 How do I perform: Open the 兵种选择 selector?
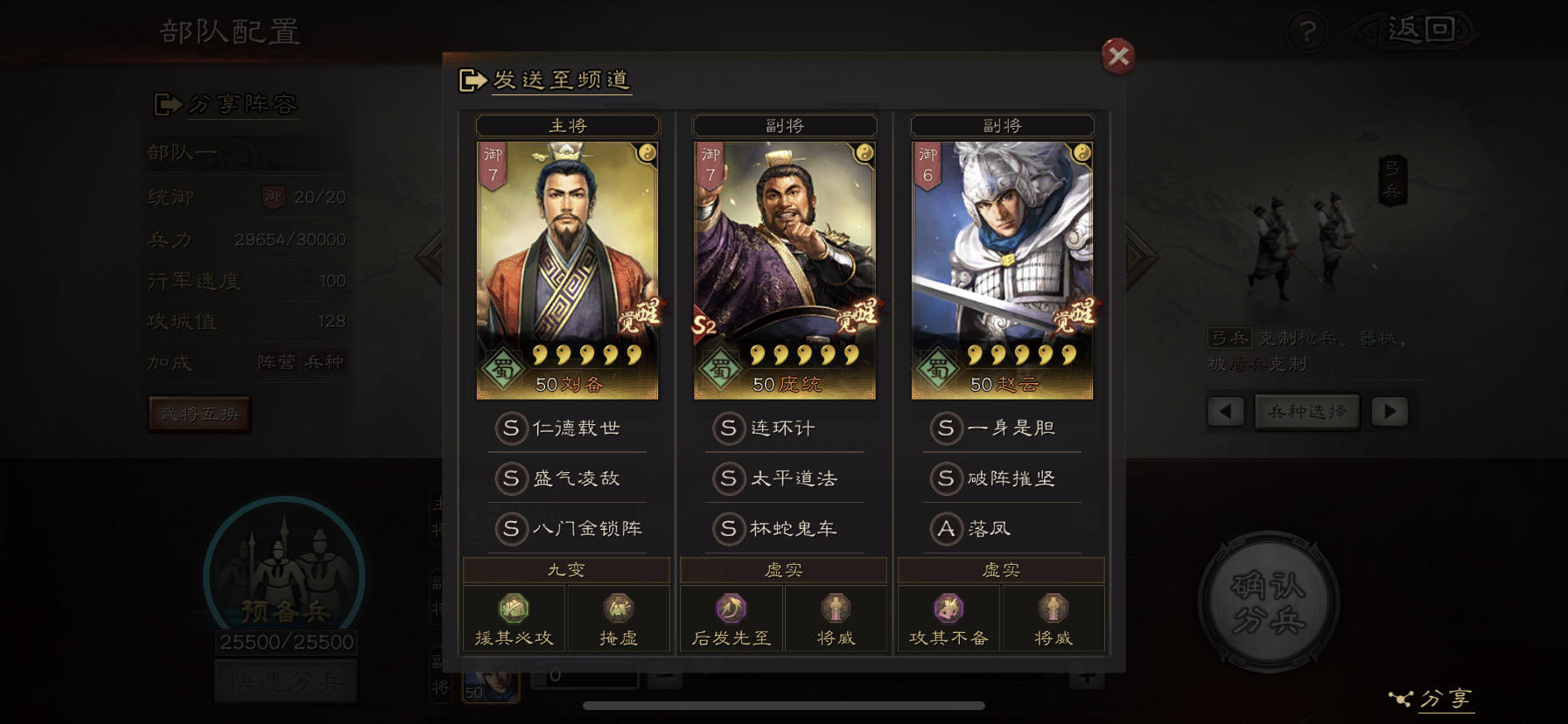[1307, 411]
